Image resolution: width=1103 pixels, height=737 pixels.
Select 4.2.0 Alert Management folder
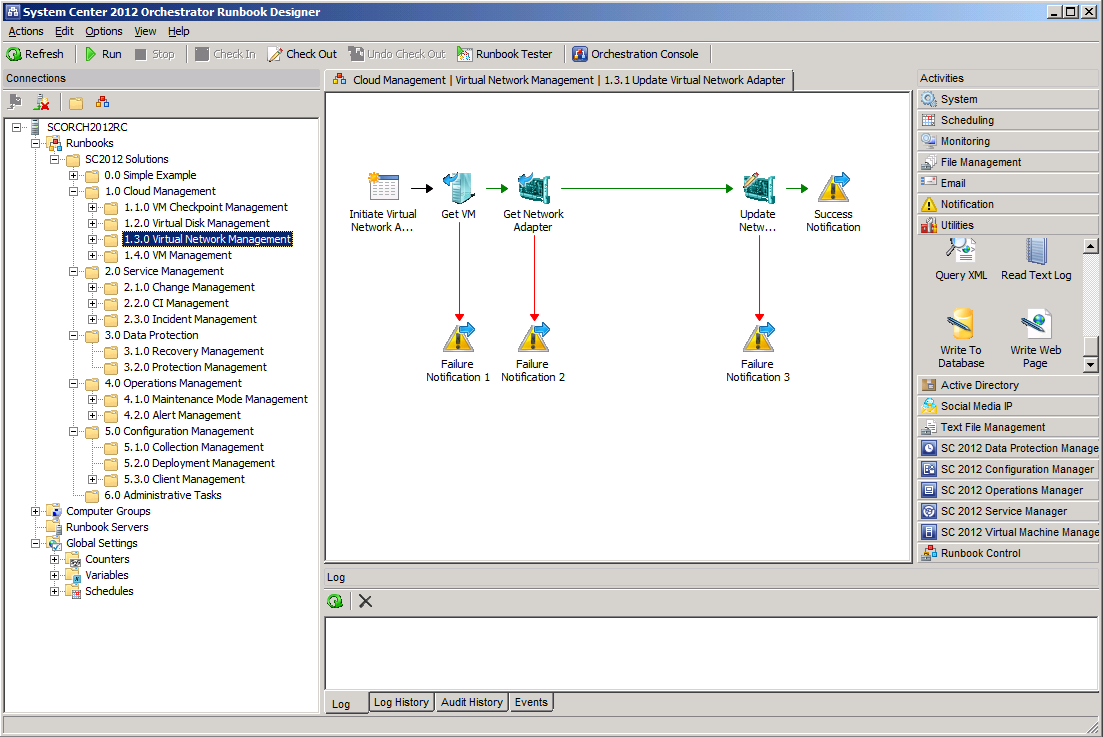[x=182, y=416]
